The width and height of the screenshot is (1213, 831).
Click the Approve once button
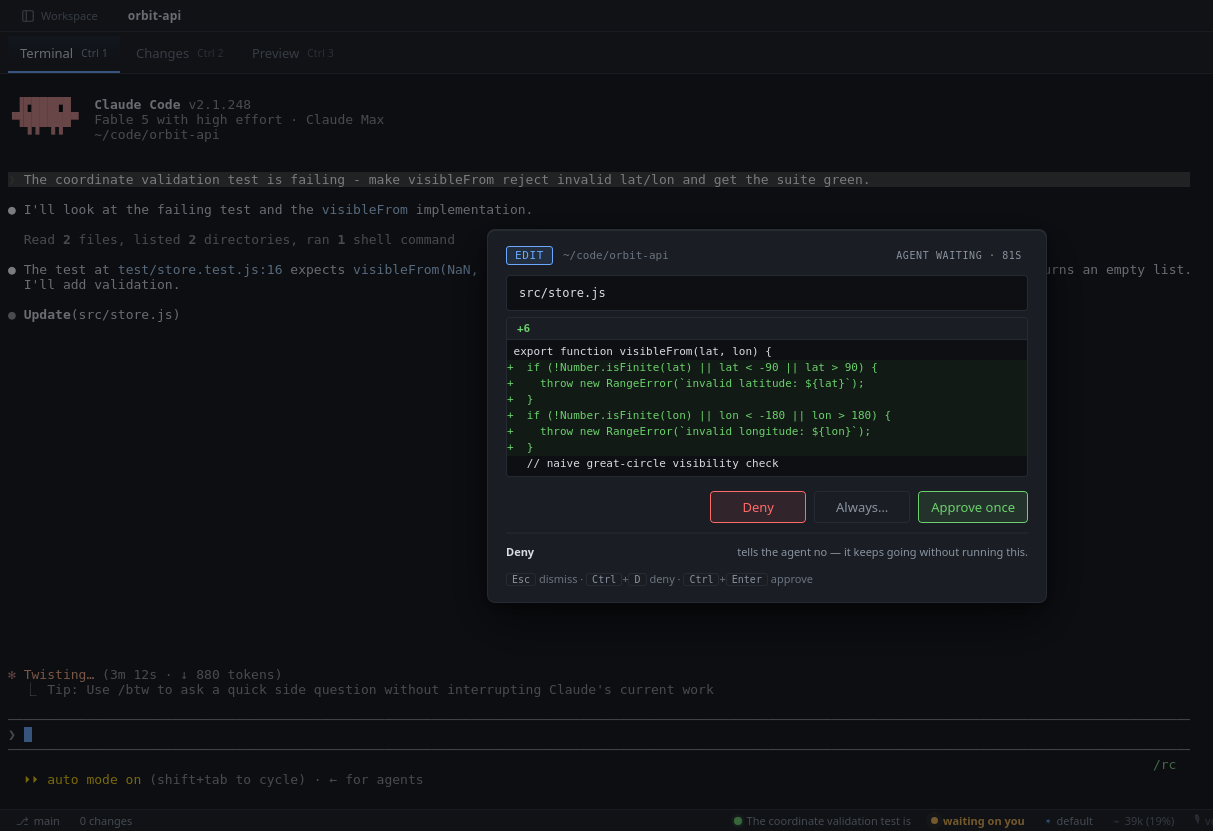(973, 507)
